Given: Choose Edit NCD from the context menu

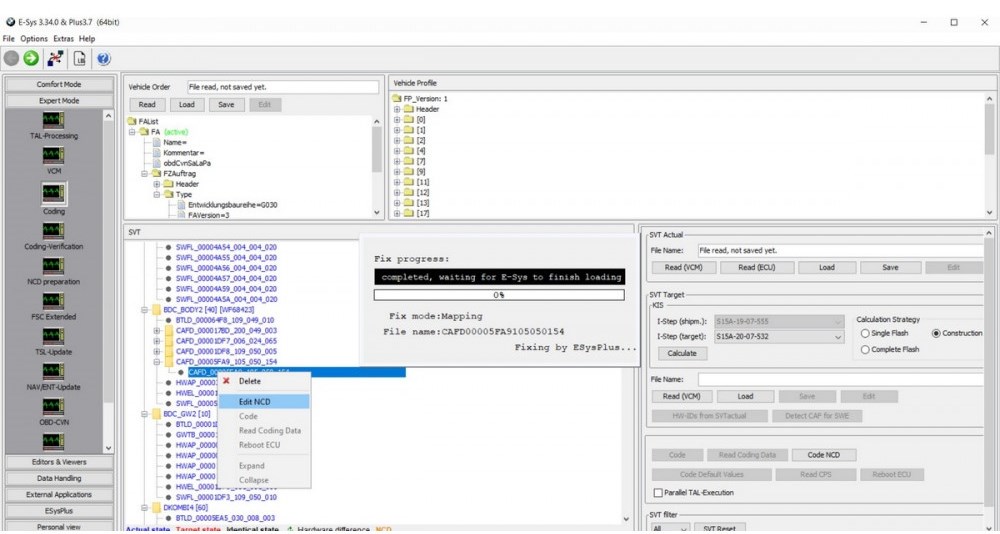Looking at the screenshot, I should [x=255, y=401].
